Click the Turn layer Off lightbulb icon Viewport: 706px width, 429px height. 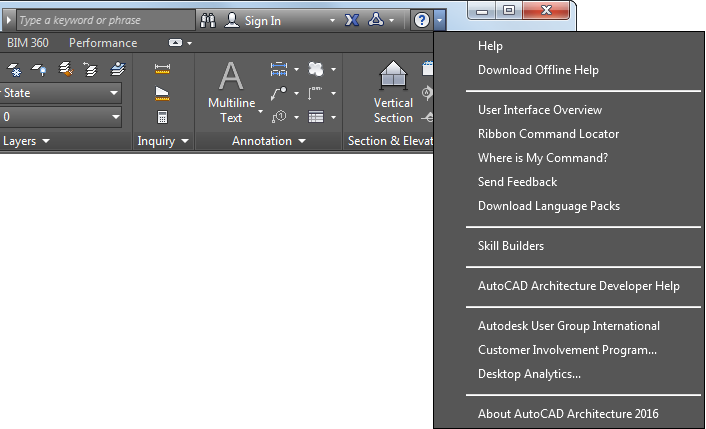39,69
